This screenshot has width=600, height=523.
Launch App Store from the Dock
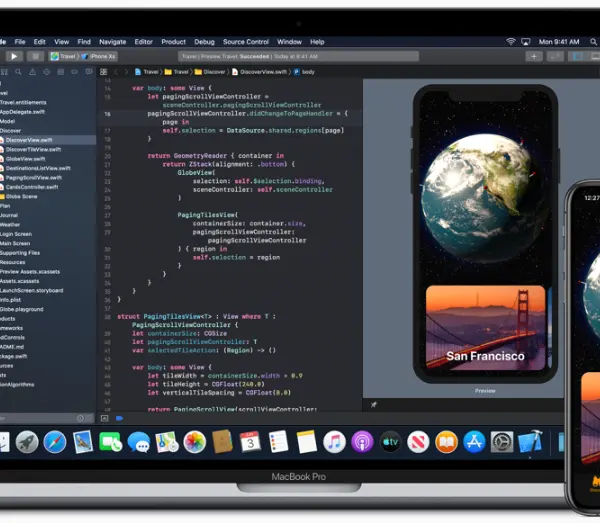(x=474, y=442)
